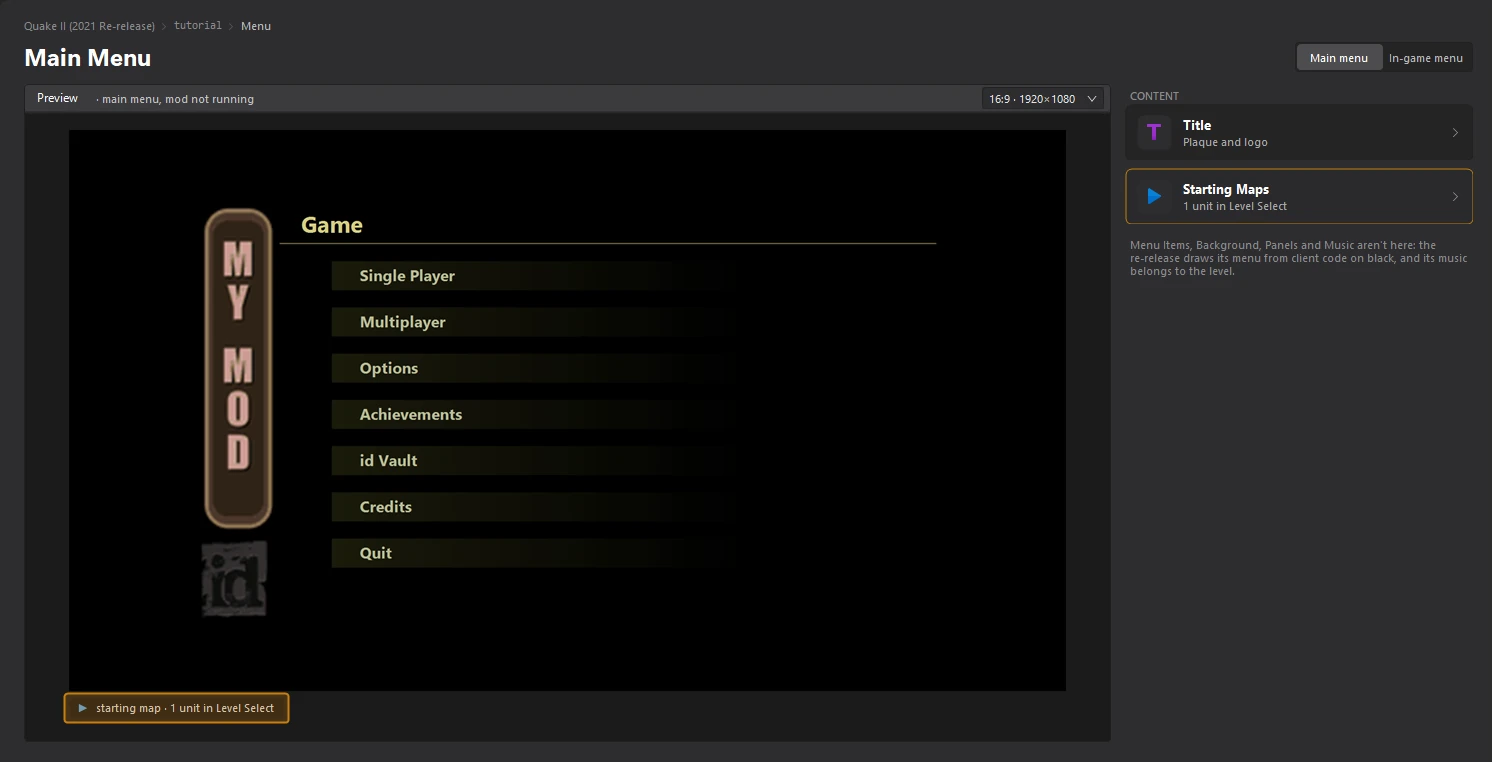
Task: Select Achievements in preview menu
Action: pyautogui.click(x=532, y=414)
